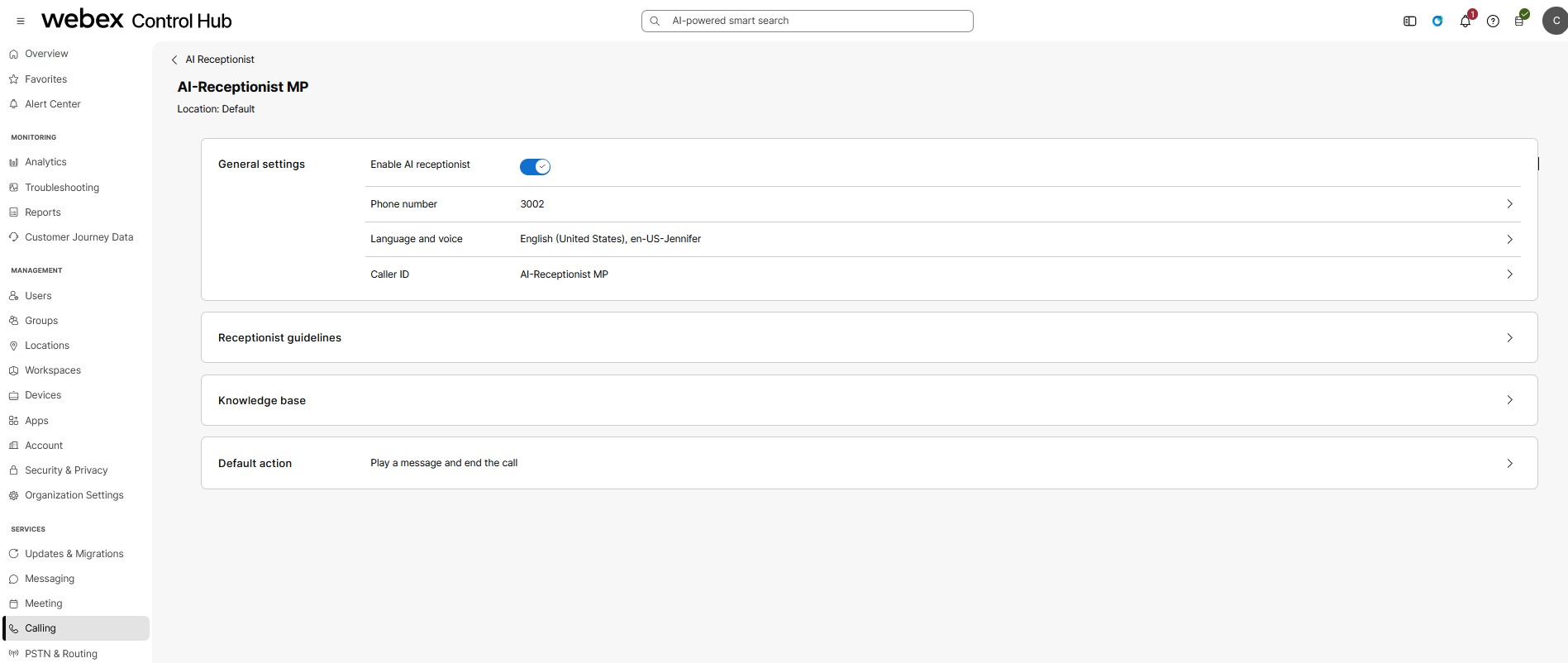Open Overview in the sidebar
Viewport: 1568px width, 663px height.
tap(46, 54)
